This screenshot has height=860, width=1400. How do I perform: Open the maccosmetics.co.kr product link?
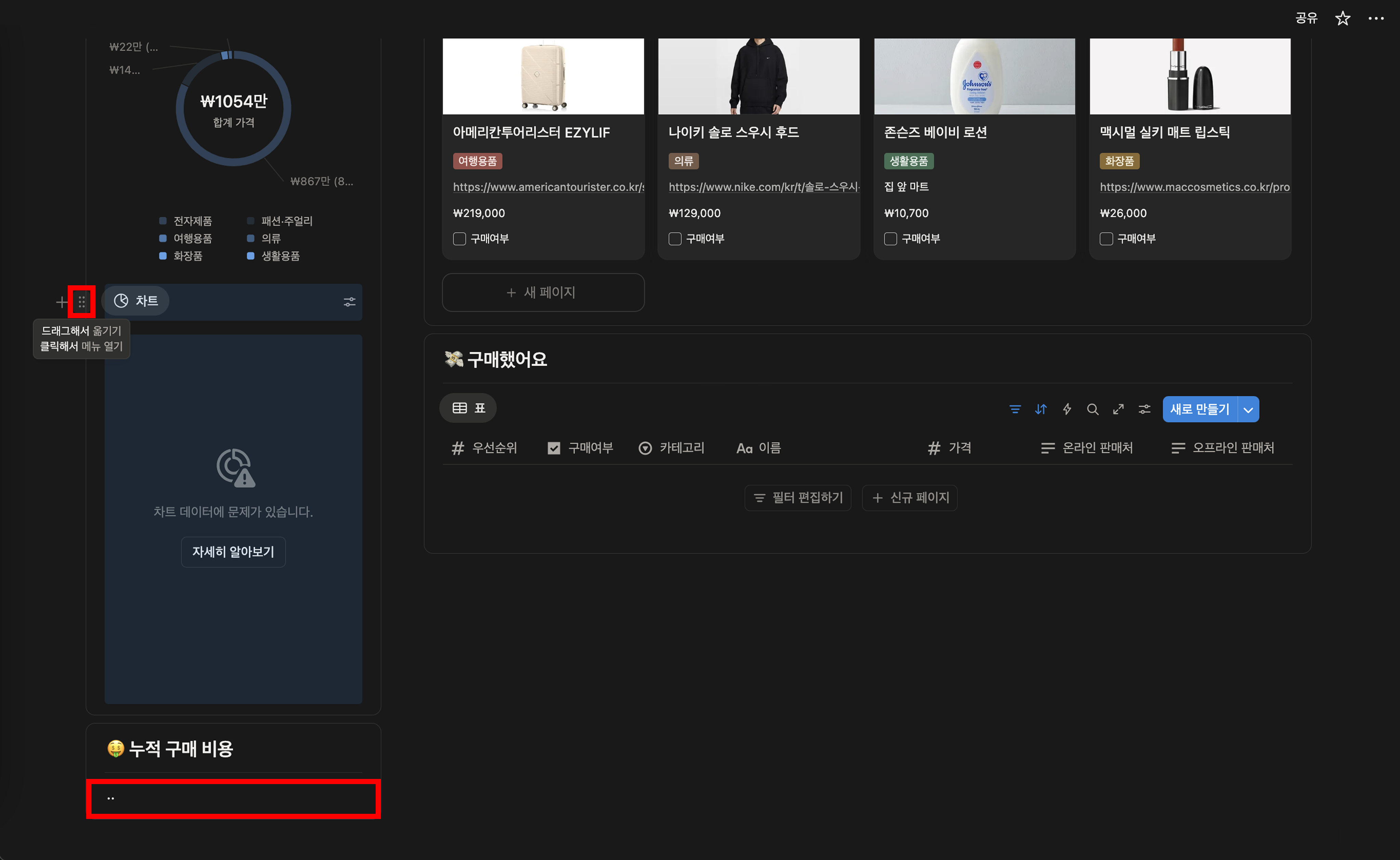[1194, 187]
